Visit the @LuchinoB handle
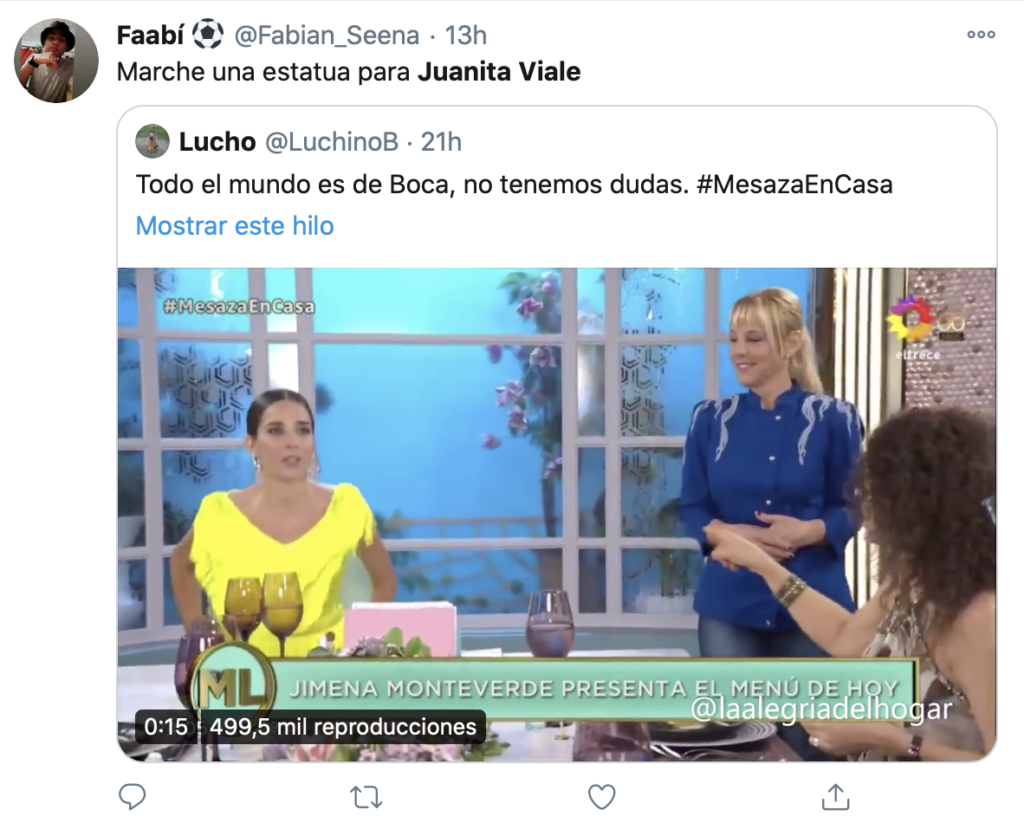The image size is (1024, 823). [331, 142]
